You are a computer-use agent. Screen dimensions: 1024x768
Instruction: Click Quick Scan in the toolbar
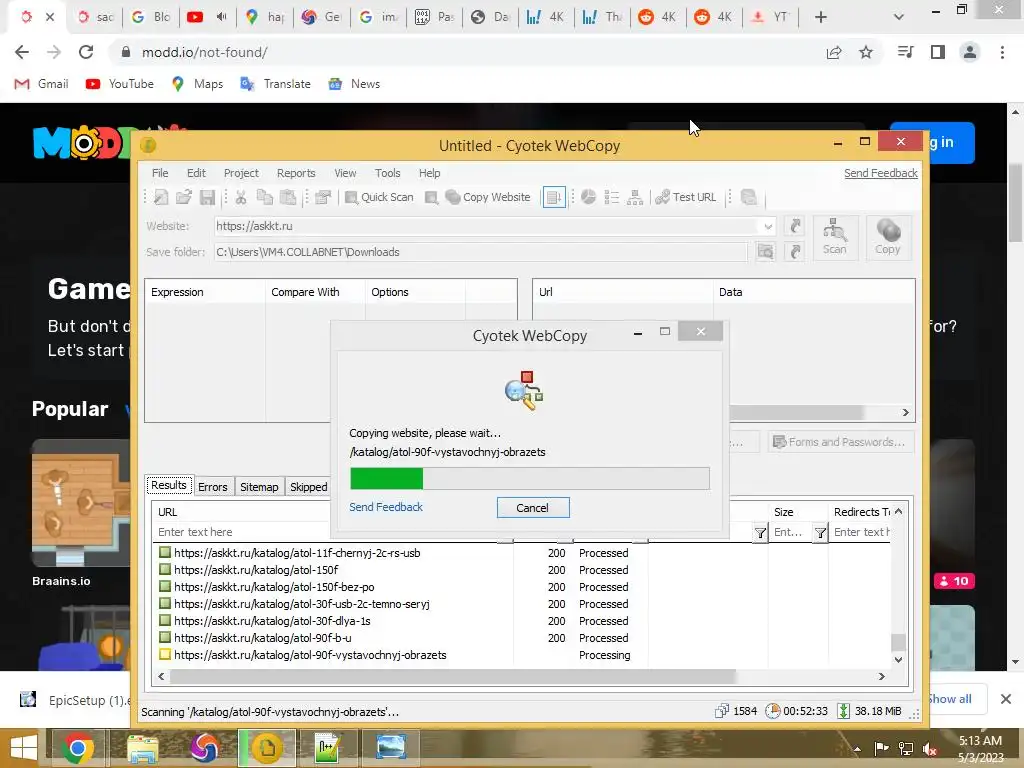click(x=379, y=197)
